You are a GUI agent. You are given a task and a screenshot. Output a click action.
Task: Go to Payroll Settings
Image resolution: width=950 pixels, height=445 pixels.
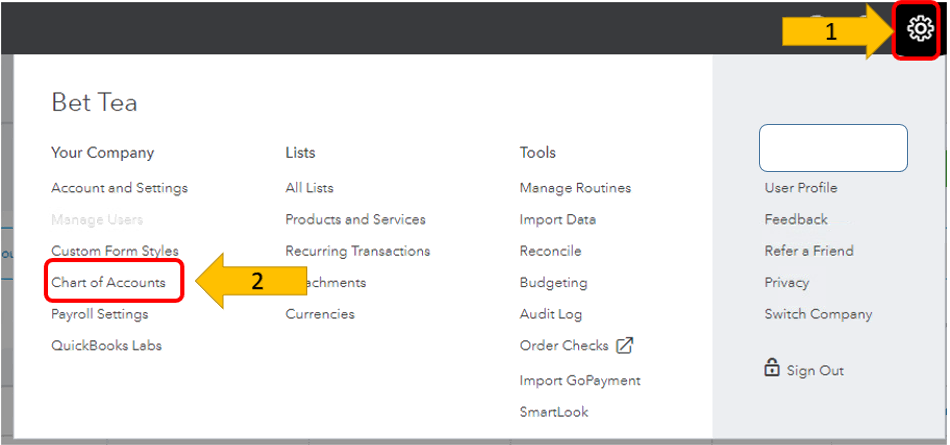coord(100,314)
